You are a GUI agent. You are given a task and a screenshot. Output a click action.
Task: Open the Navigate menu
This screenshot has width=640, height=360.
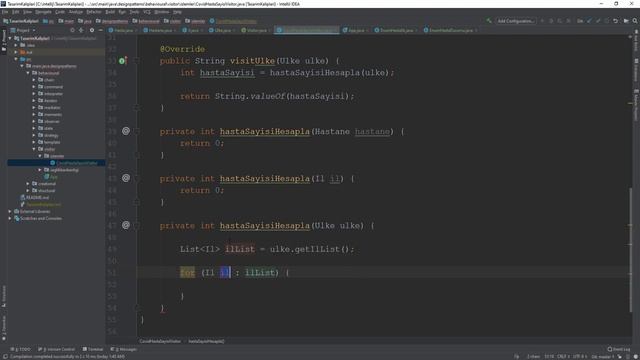point(43,12)
